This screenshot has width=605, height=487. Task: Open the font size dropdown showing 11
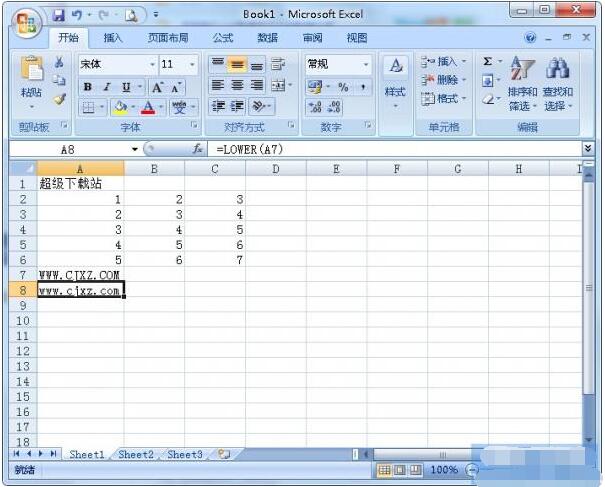[178, 64]
